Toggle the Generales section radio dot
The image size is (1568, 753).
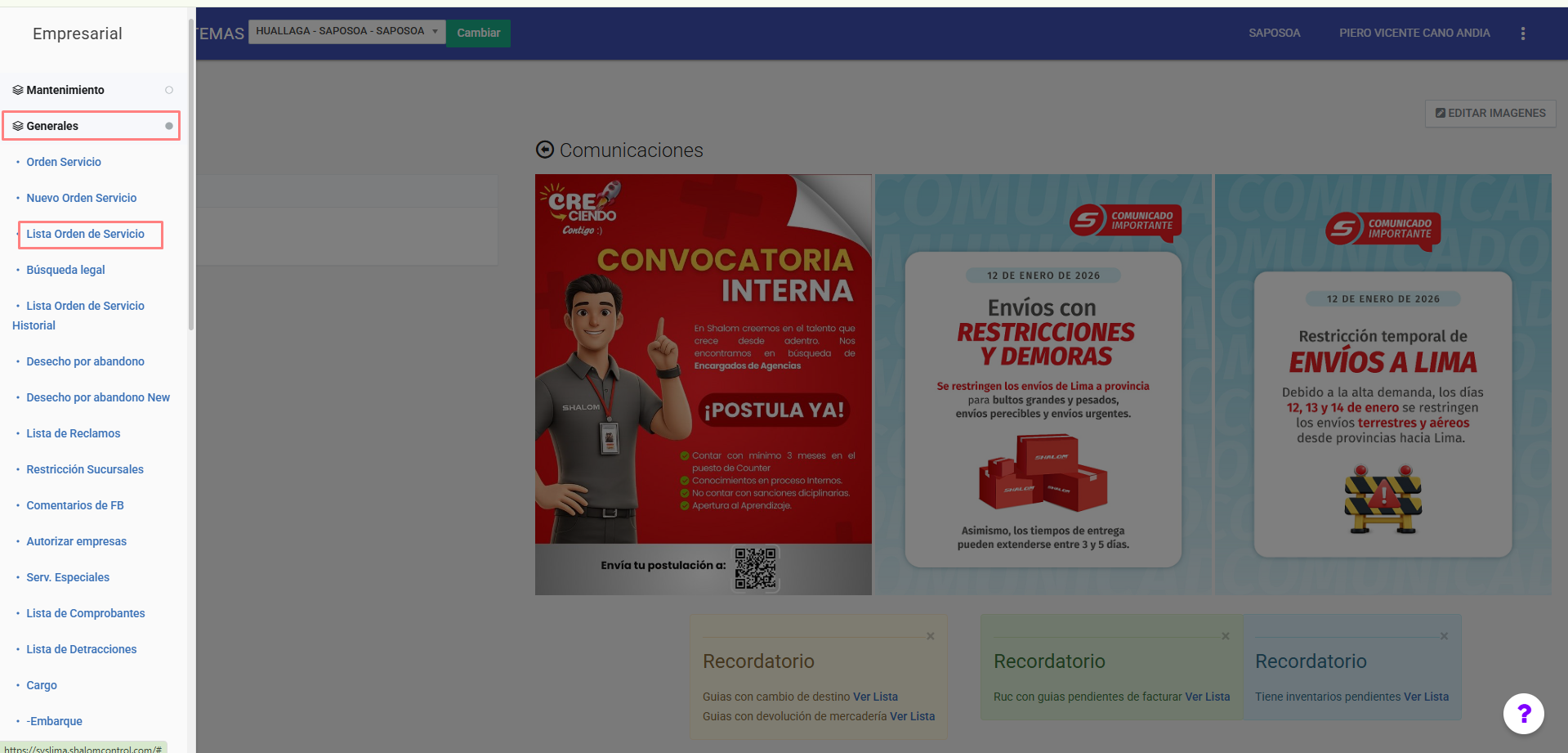[x=169, y=126]
